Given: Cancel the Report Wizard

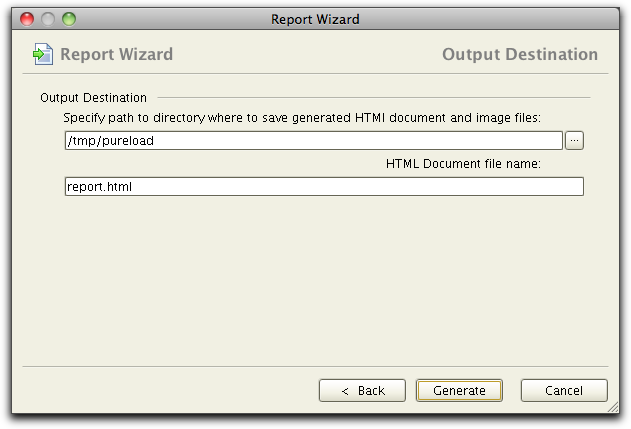Looking at the screenshot, I should click(564, 390).
